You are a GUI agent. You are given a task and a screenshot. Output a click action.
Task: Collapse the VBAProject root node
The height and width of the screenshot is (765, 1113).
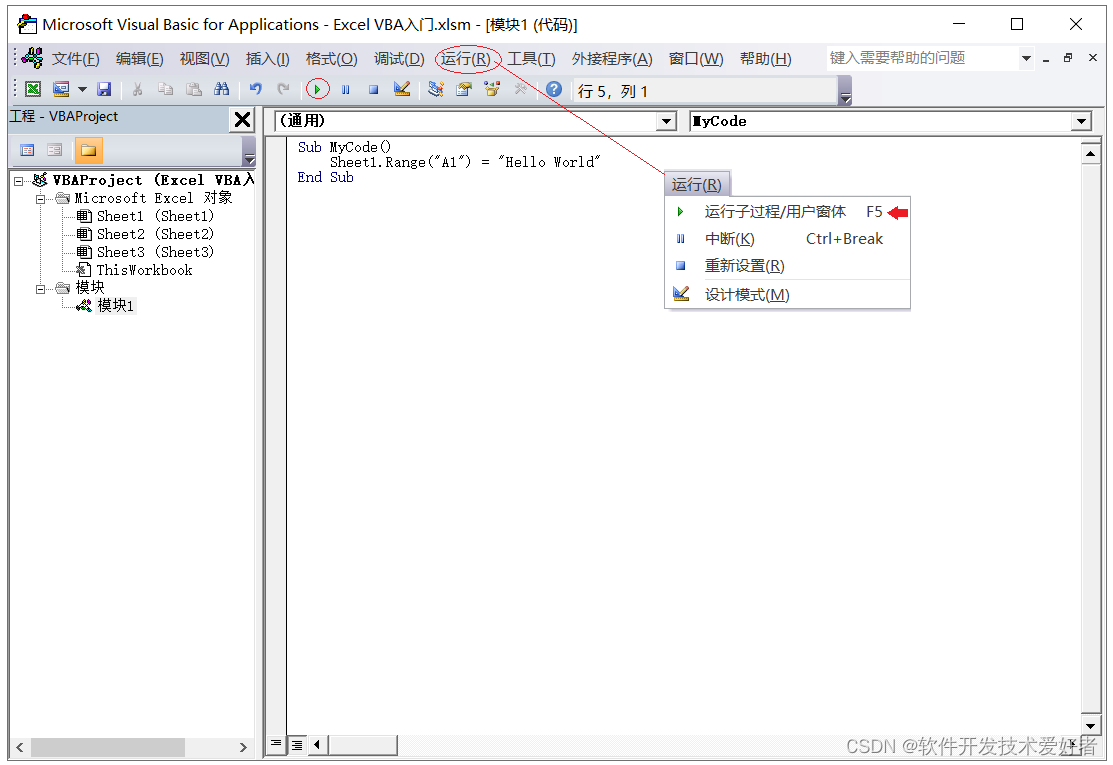coord(18,181)
